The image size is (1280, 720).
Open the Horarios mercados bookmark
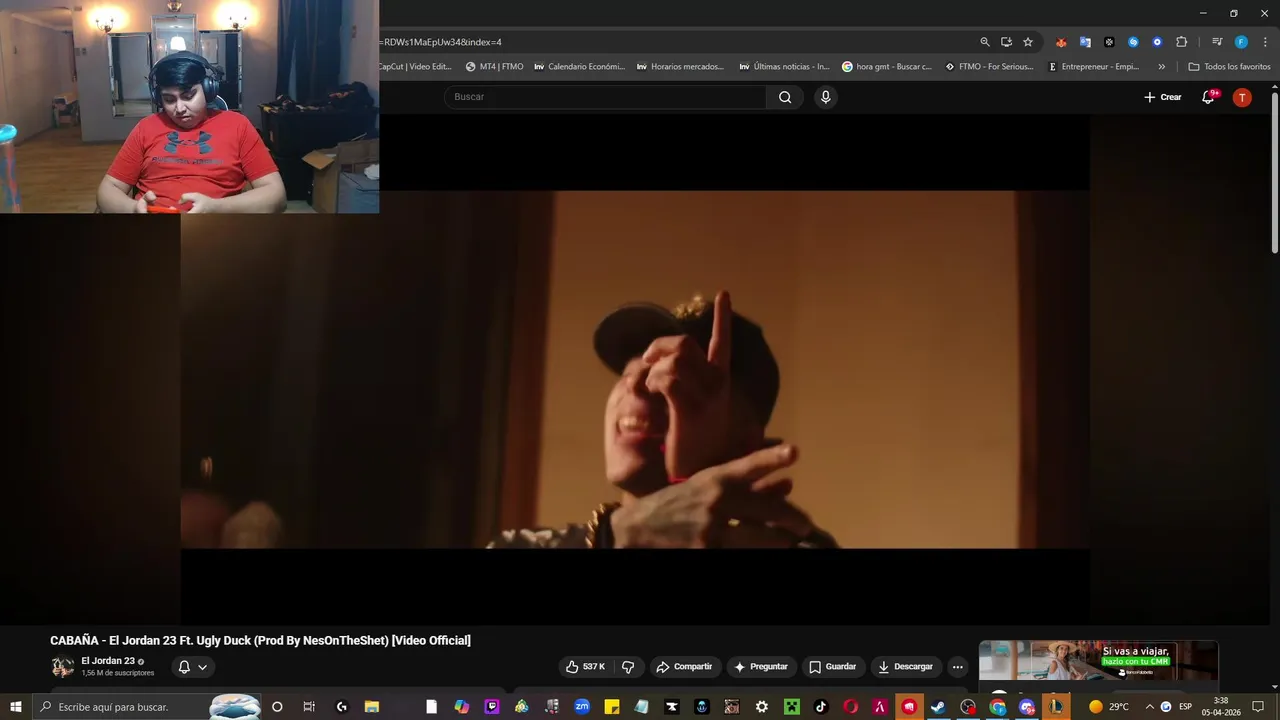[680, 67]
